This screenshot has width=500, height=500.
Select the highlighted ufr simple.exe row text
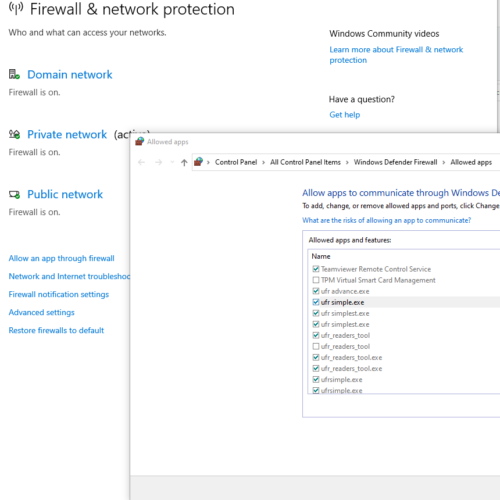click(x=342, y=302)
